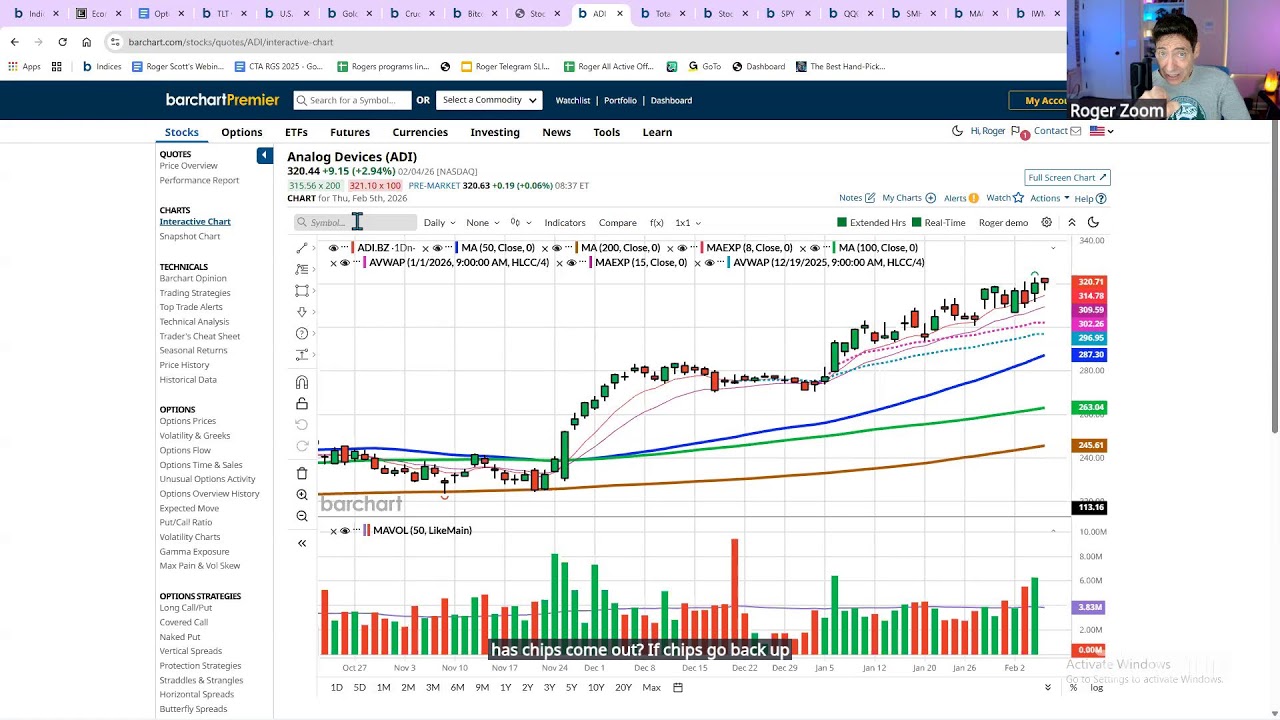Hide the MA (200, Close, 0) line

point(557,248)
